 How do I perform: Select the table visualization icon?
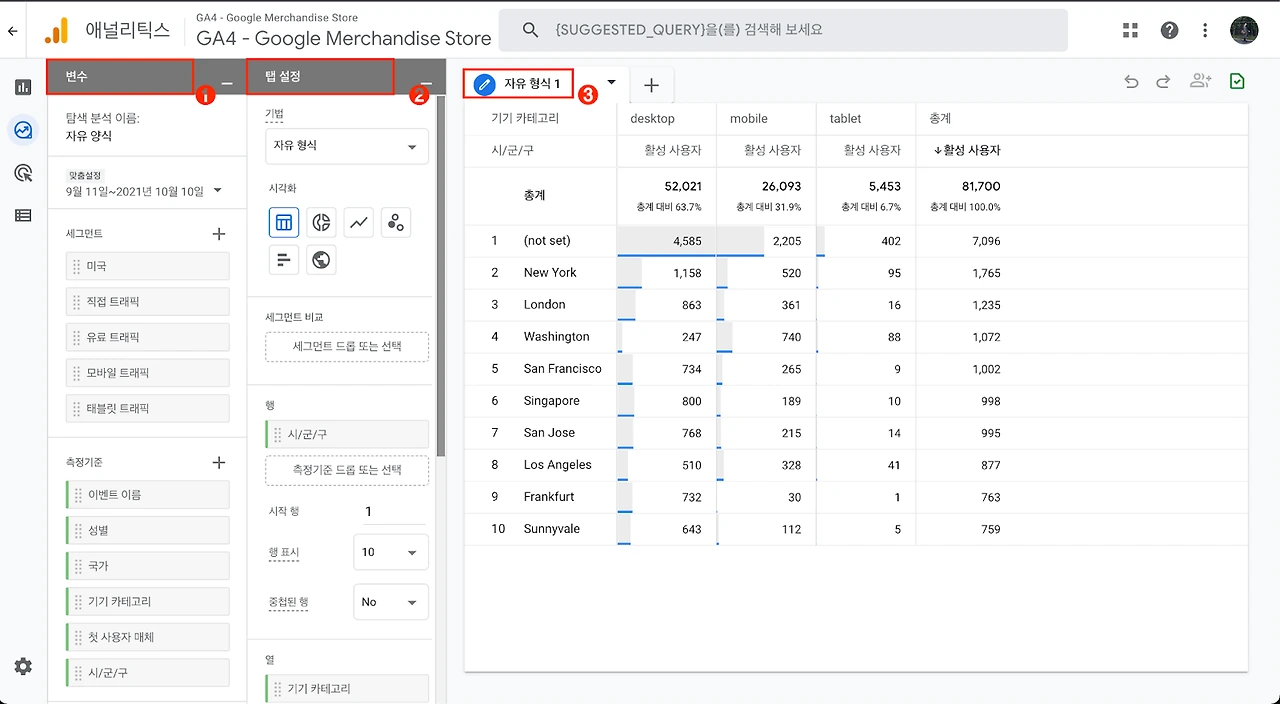284,222
